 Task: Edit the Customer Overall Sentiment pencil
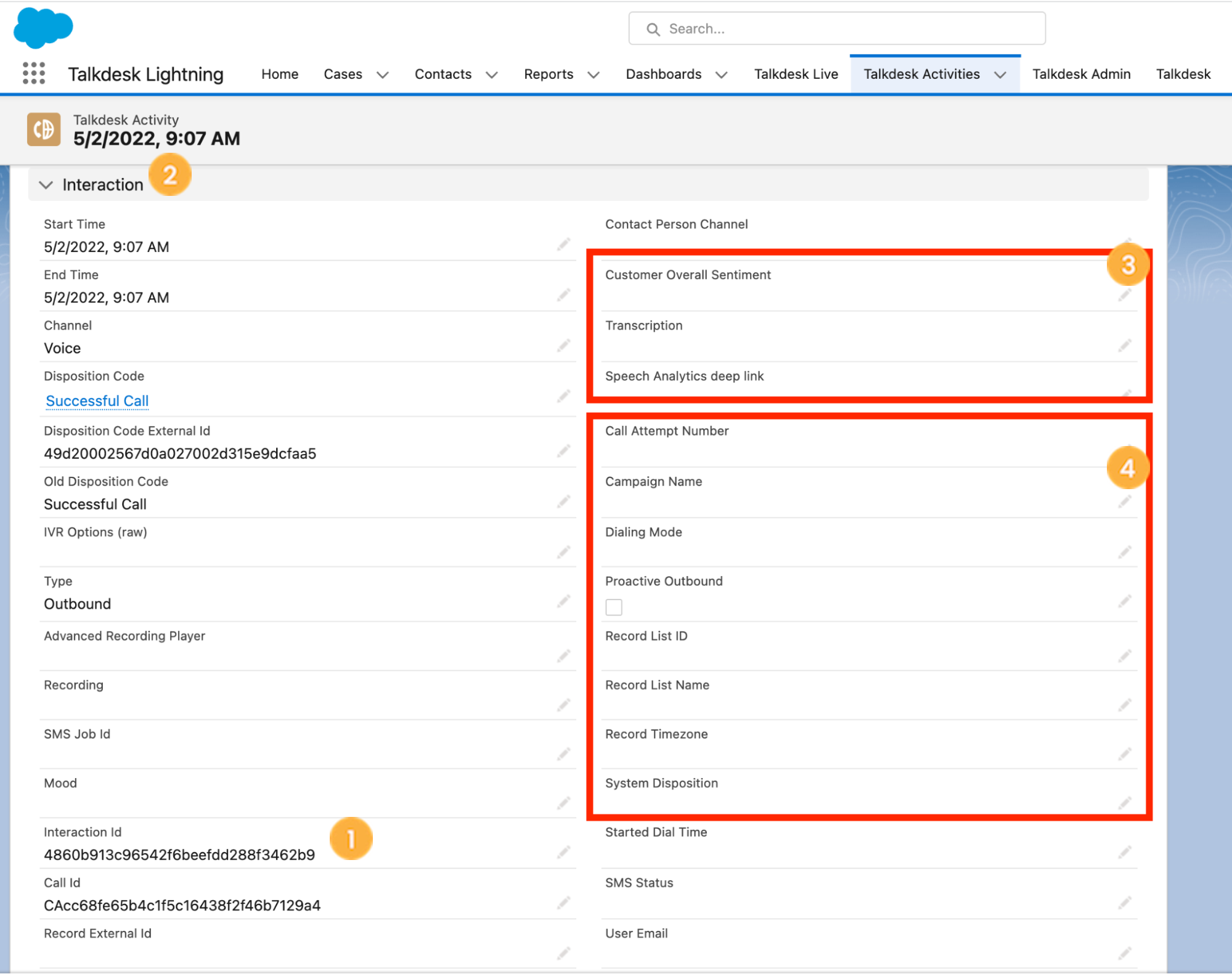tap(1124, 295)
